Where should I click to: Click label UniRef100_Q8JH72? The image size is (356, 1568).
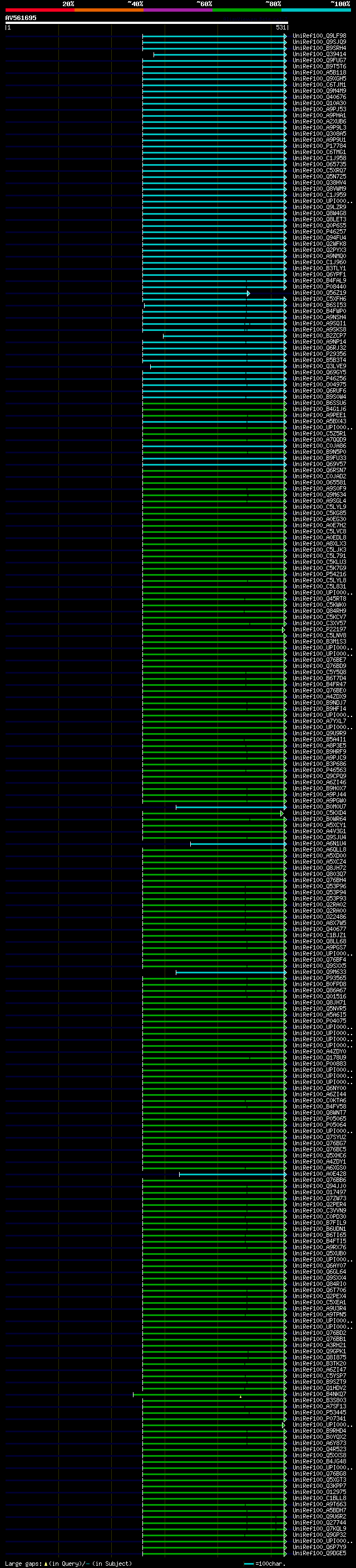[x=319, y=868]
